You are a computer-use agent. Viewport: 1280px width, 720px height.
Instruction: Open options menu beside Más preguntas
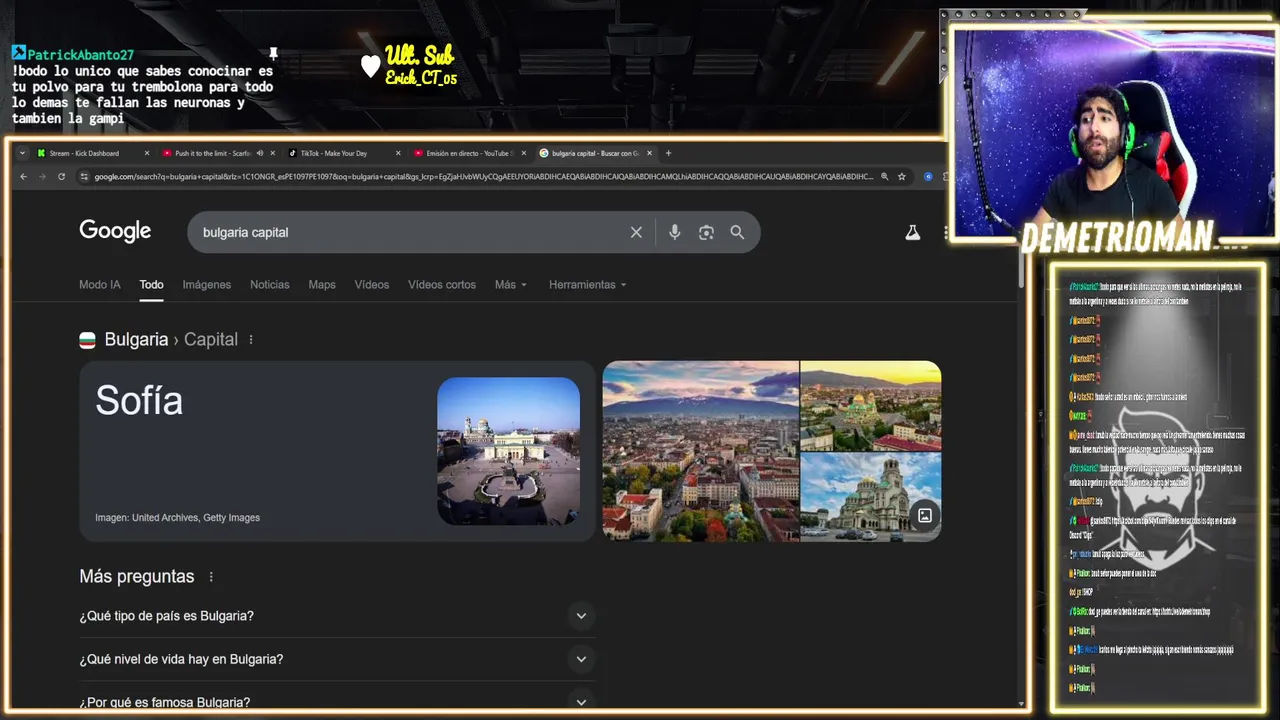click(x=211, y=577)
